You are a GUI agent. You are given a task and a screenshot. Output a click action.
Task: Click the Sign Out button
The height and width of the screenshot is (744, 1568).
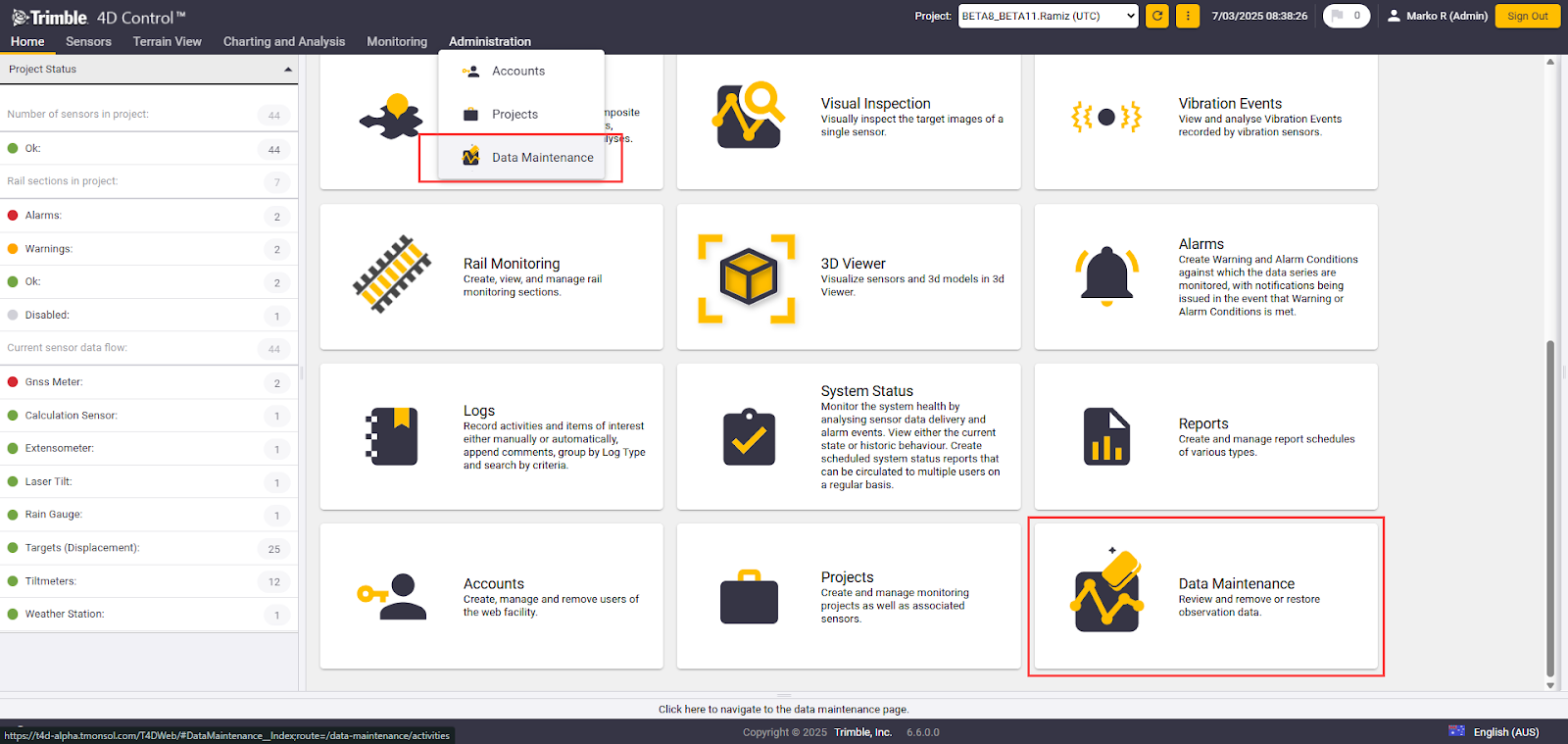1527,16
